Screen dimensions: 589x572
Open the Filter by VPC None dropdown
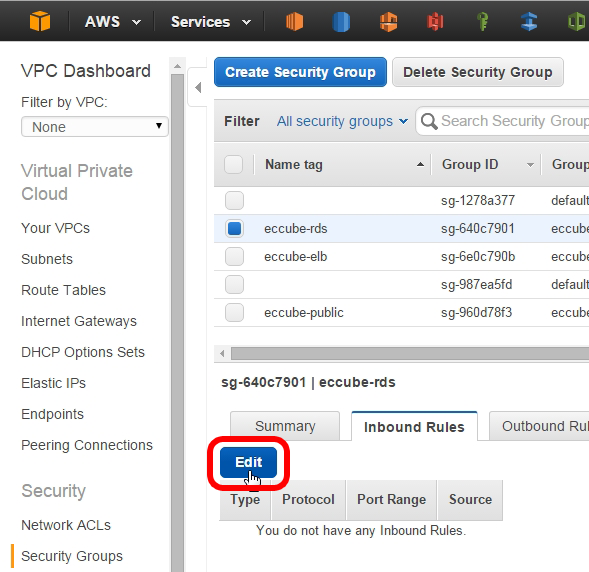coord(95,127)
